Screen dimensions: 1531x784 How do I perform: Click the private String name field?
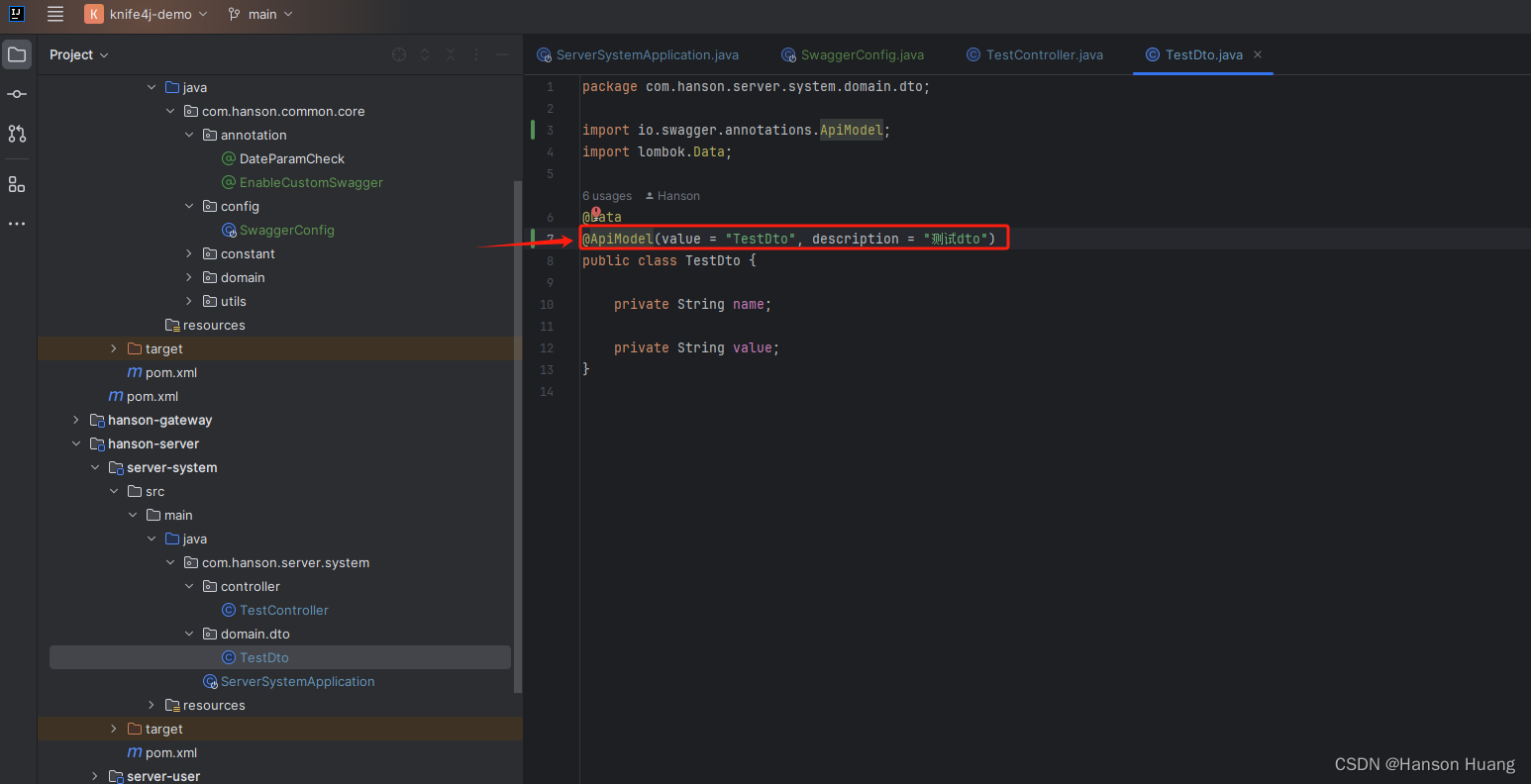pyautogui.click(x=692, y=304)
